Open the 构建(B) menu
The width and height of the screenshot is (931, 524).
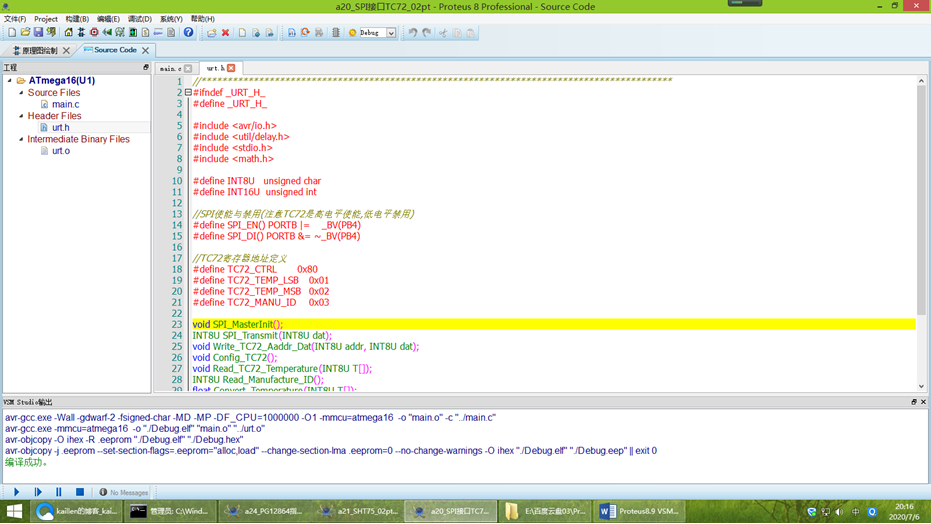pos(77,19)
